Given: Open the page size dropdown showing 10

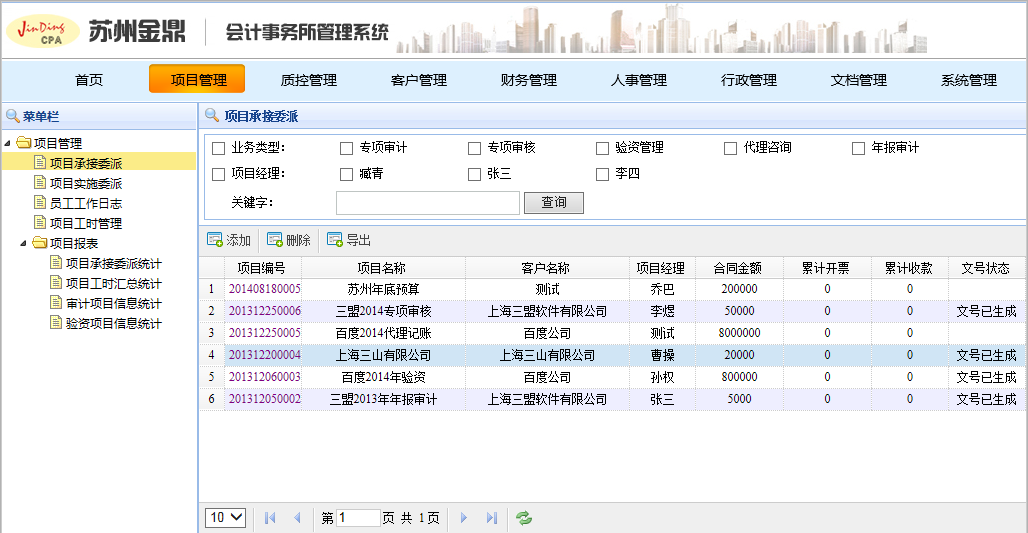Looking at the screenshot, I should click(226, 517).
